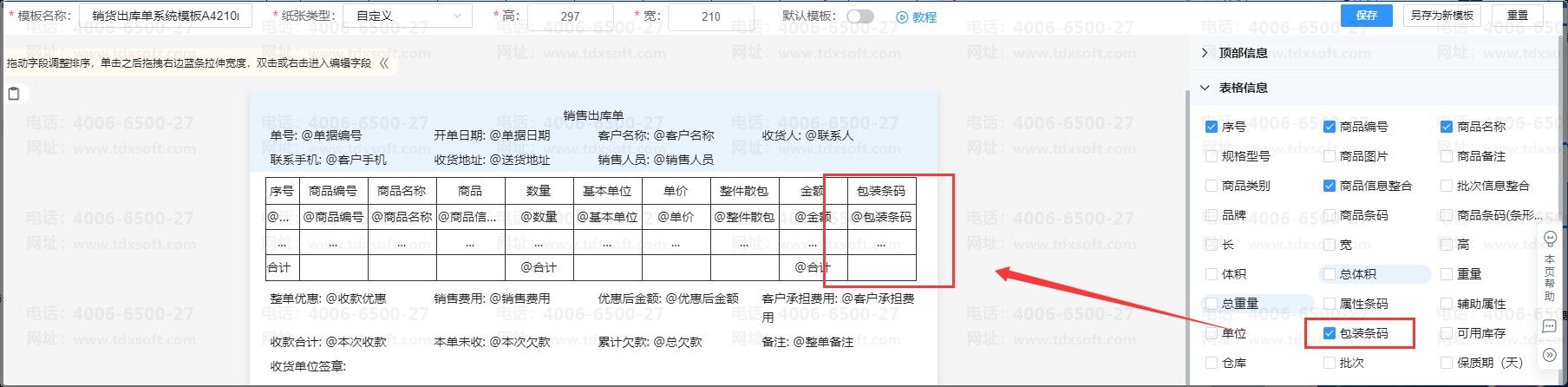
Task: Select the 包装条码 column header in table
Action: [880, 191]
